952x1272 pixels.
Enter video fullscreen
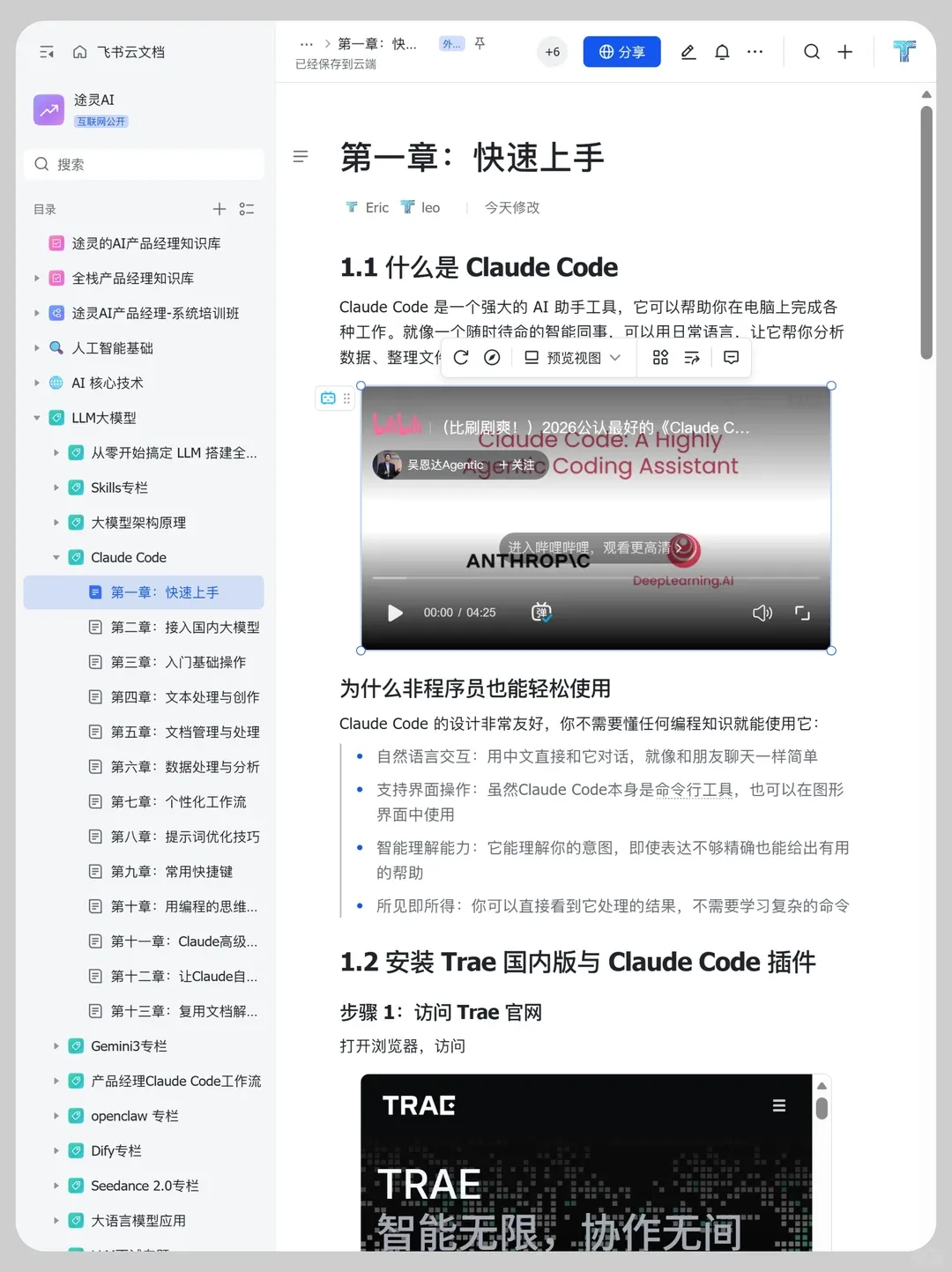tap(802, 613)
